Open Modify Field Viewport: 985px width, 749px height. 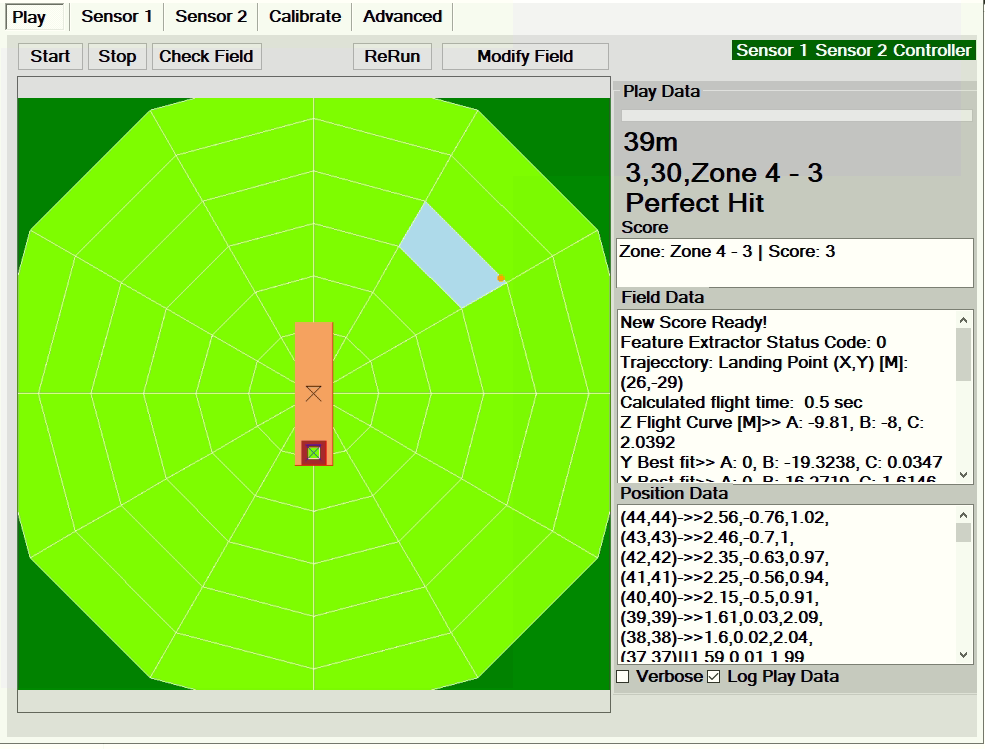(x=525, y=56)
